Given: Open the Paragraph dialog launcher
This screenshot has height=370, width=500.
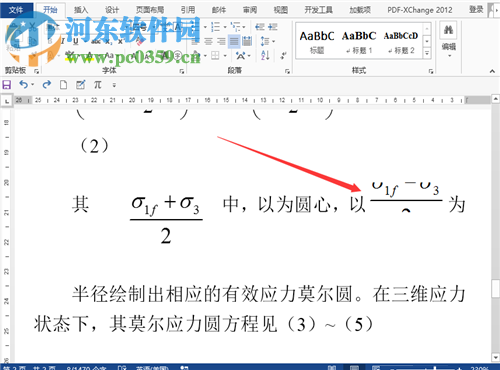Looking at the screenshot, I should click(287, 71).
